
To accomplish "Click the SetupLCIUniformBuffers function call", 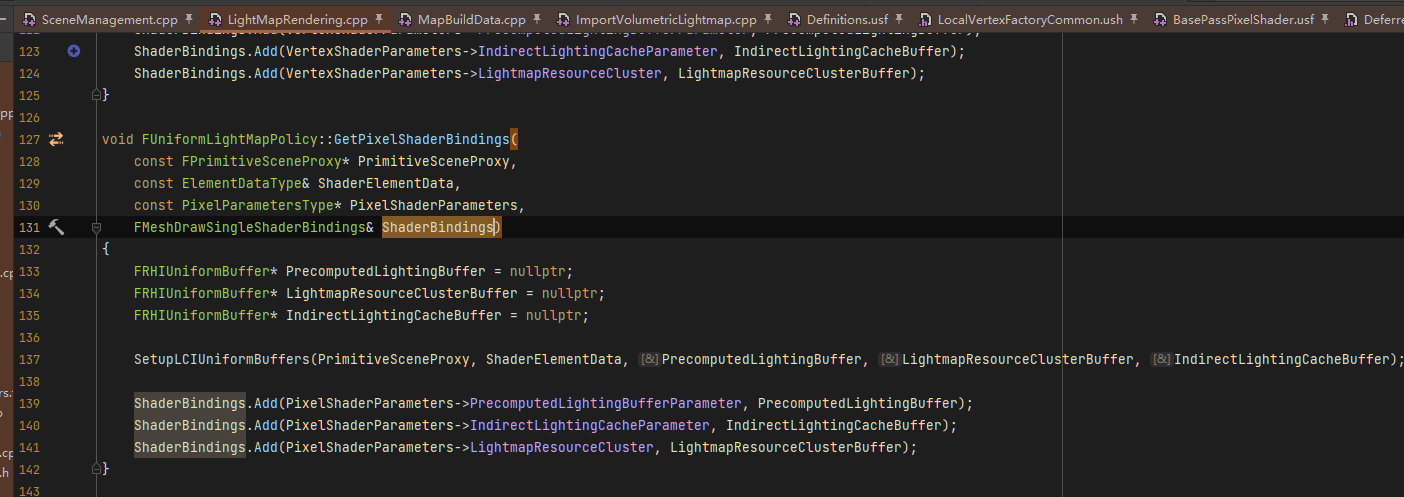I will click(x=222, y=359).
